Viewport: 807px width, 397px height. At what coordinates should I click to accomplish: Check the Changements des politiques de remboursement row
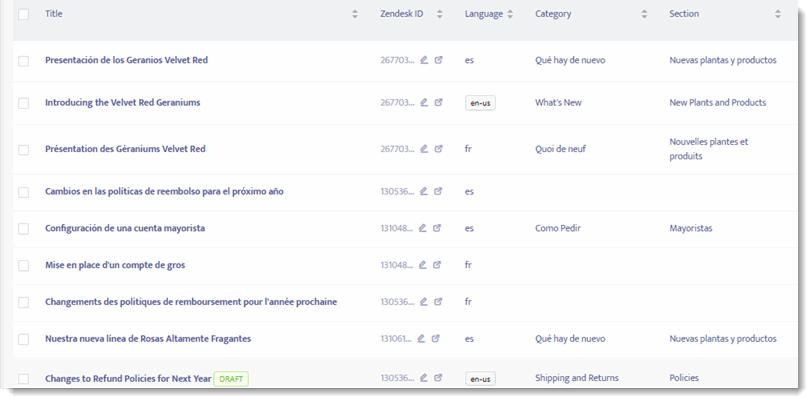[x=24, y=303]
